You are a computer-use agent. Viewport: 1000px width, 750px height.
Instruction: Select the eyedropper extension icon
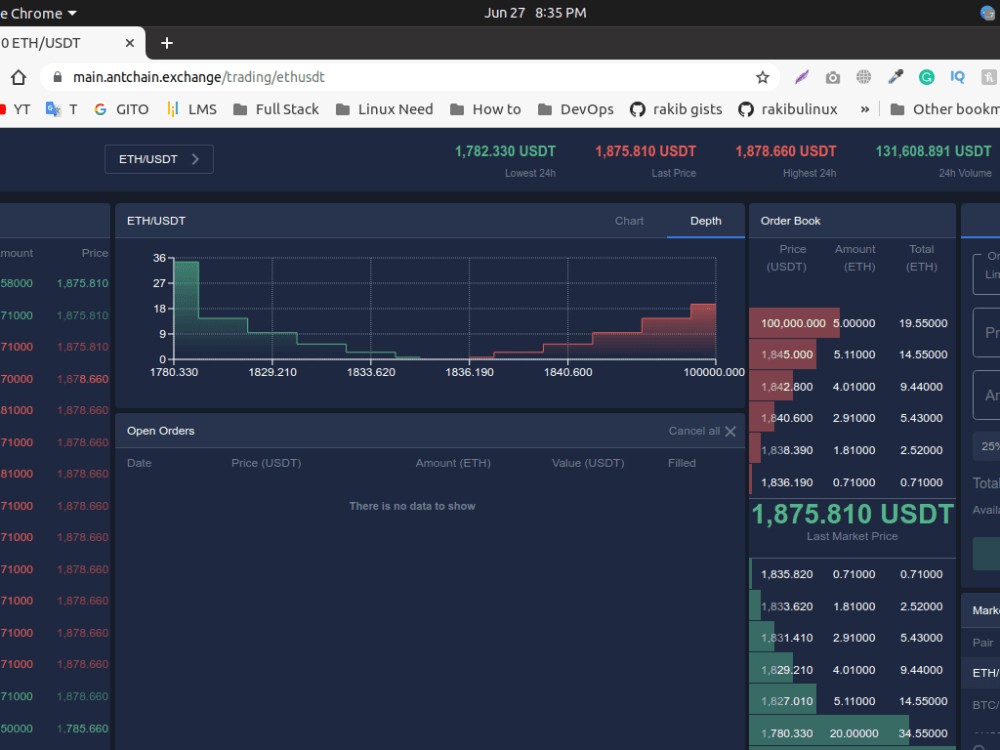pyautogui.click(x=895, y=76)
